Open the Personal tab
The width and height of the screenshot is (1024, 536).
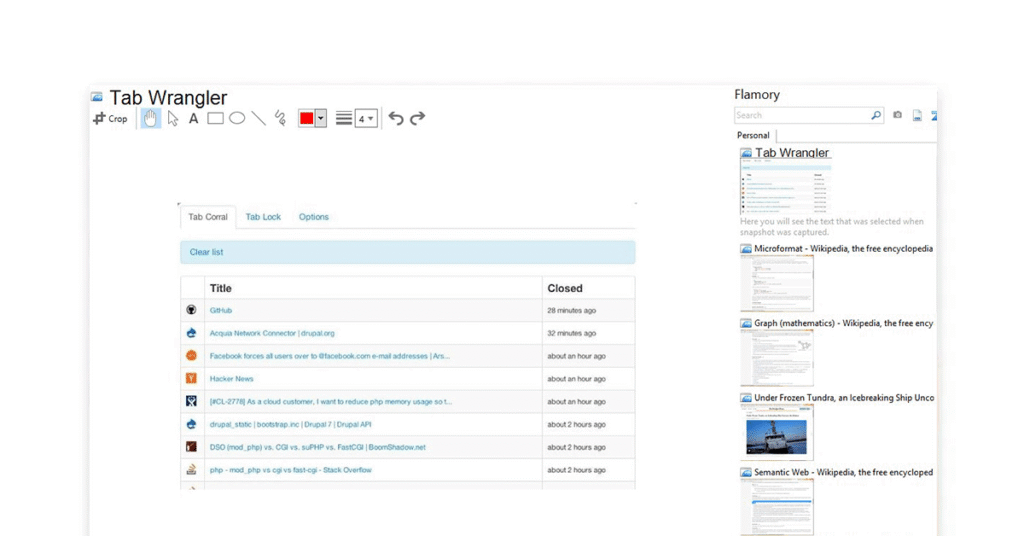[753, 135]
